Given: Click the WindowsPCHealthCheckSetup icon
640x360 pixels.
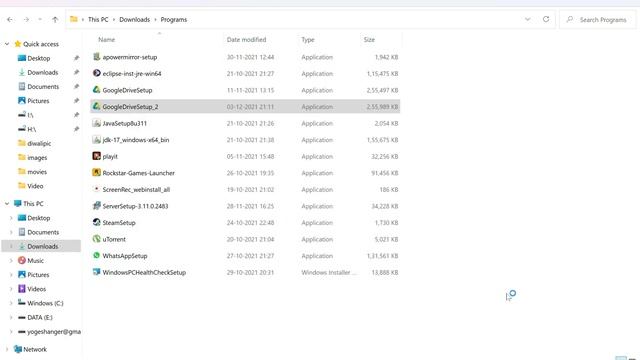Looking at the screenshot, I should coord(96,272).
